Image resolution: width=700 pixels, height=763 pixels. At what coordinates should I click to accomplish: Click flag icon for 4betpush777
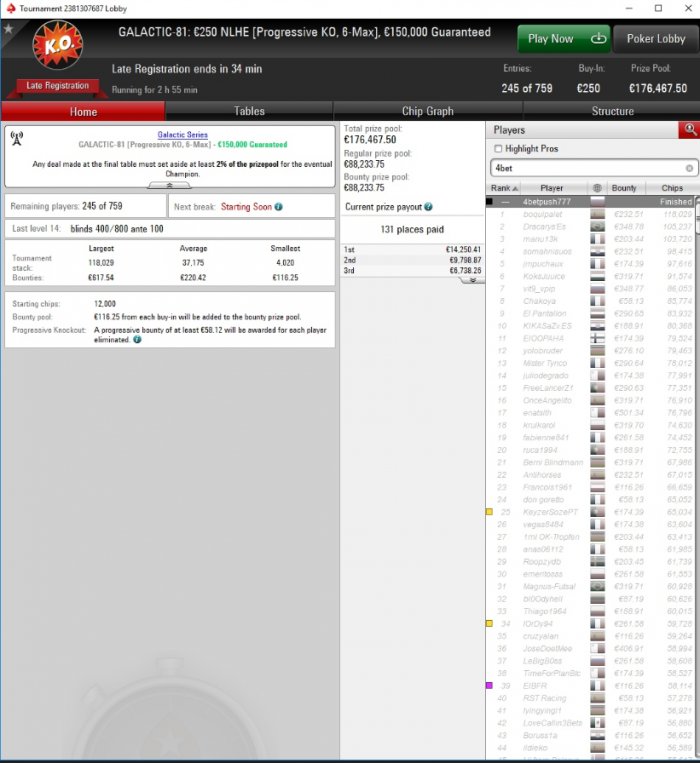point(597,201)
